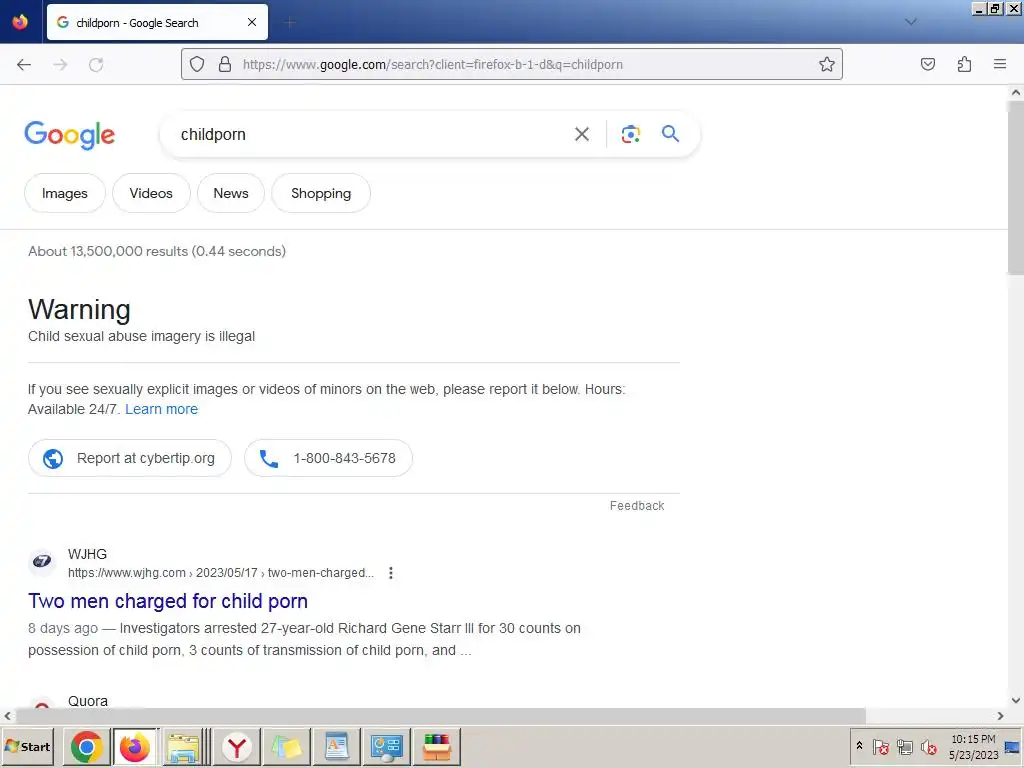Click the vertical scrollbar down arrow
Image resolution: width=1024 pixels, height=768 pixels.
coord(1016,700)
